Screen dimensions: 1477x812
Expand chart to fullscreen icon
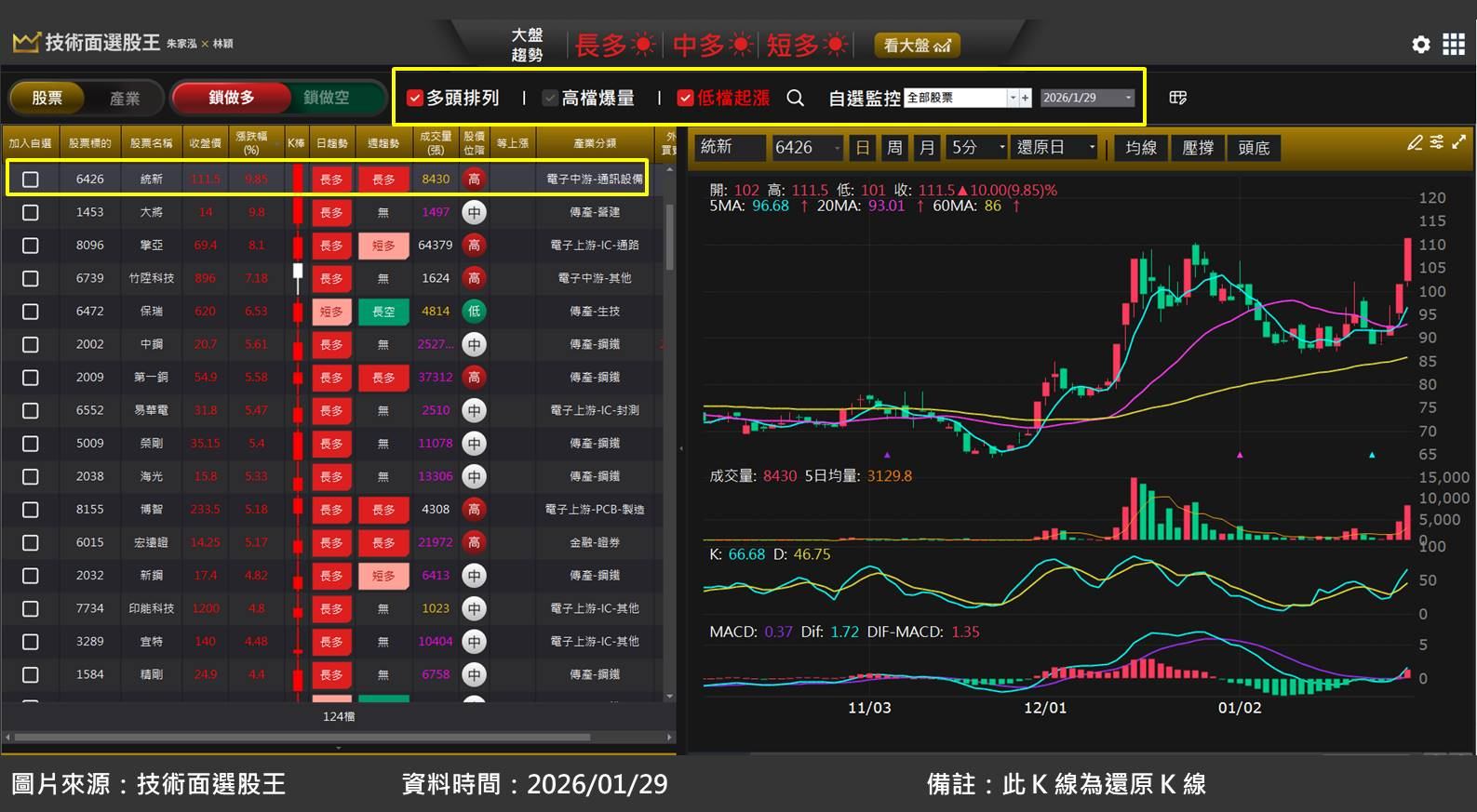(x=1458, y=142)
